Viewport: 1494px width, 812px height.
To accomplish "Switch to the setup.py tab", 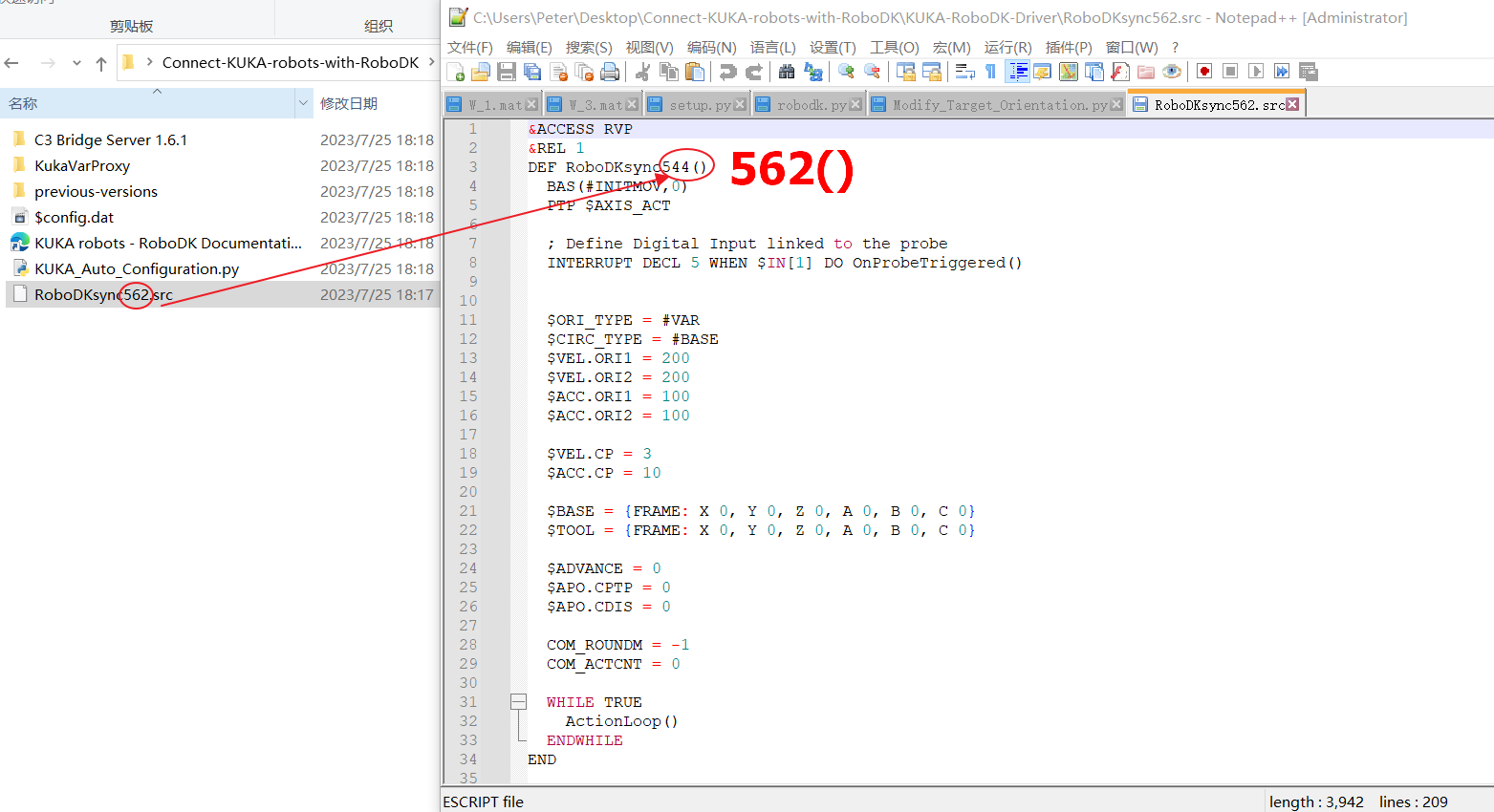I will click(x=699, y=105).
